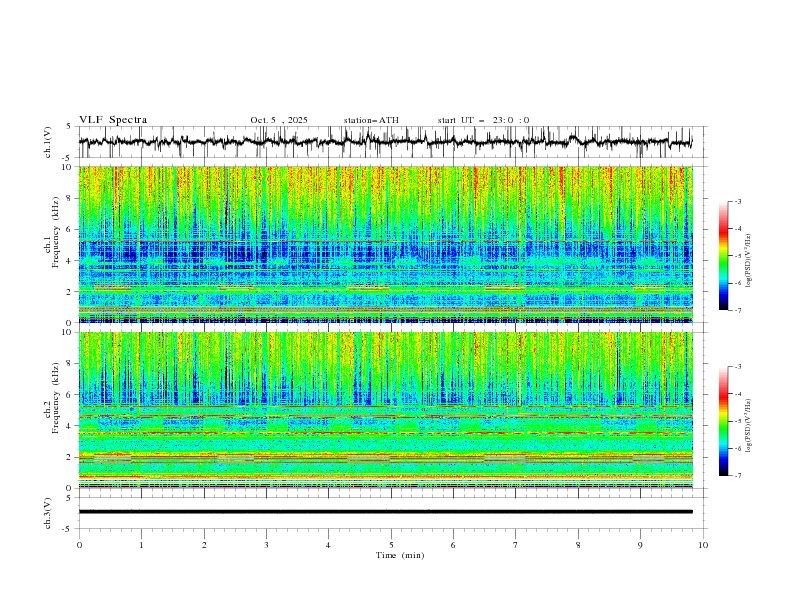Viewport: 792px width, 612px height.
Task: Click the time axis tick label "1"
Action: point(141,545)
